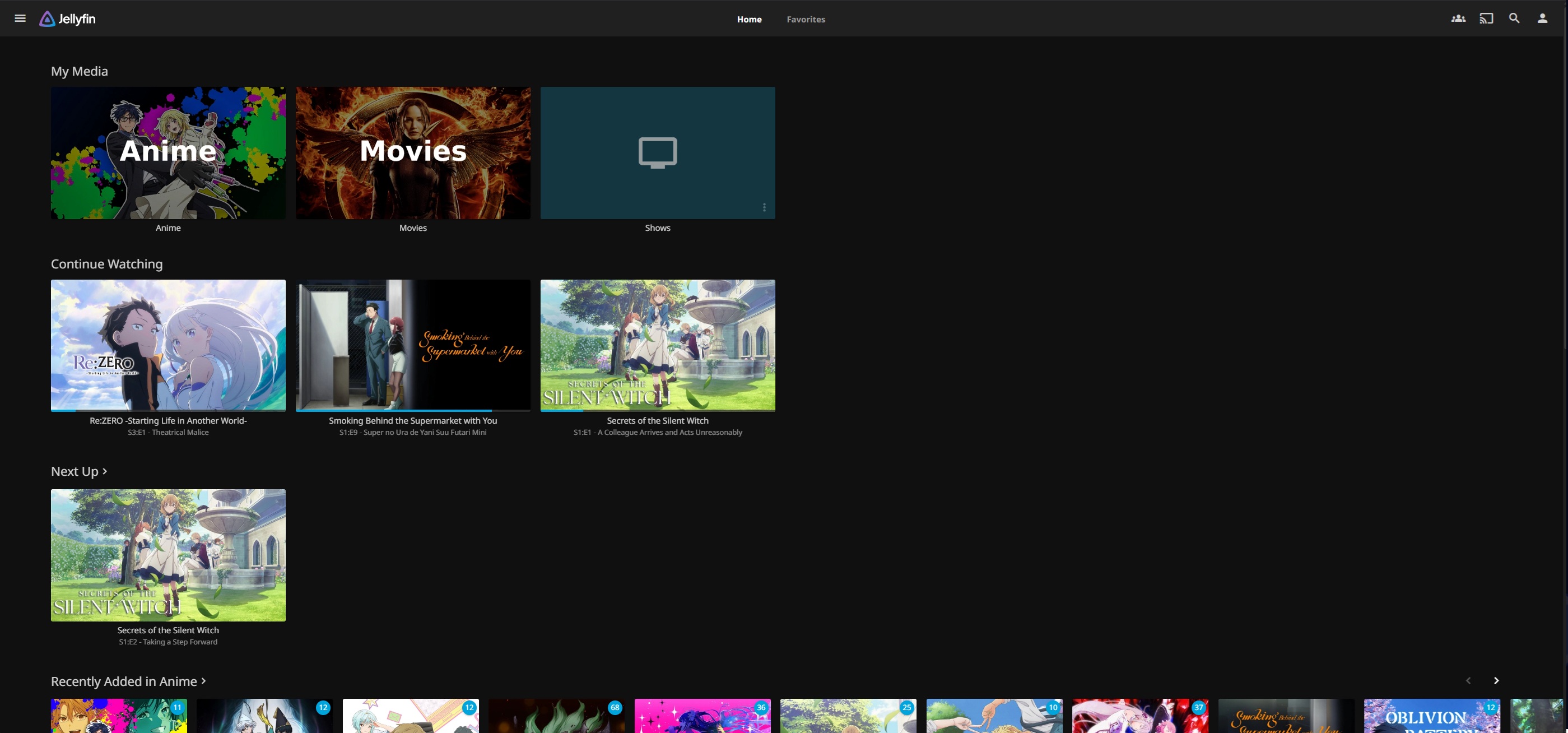The image size is (1568, 733).
Task: Switch to the Favorites tab
Action: 806,19
